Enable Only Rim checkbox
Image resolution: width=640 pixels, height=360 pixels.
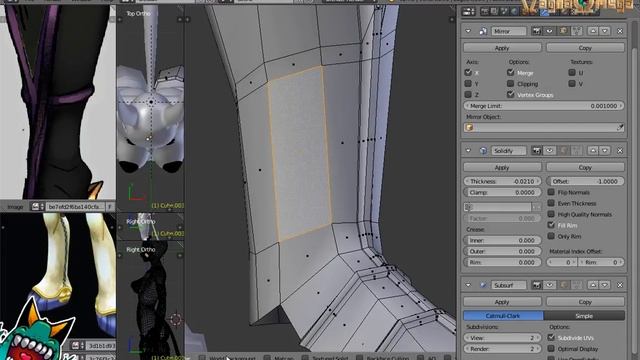551,236
